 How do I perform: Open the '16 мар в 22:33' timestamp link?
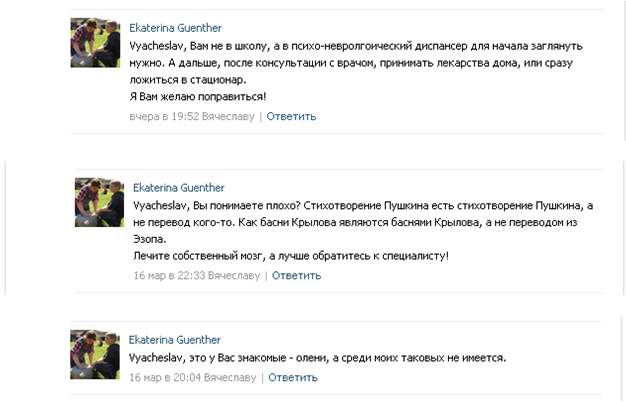pos(169,276)
